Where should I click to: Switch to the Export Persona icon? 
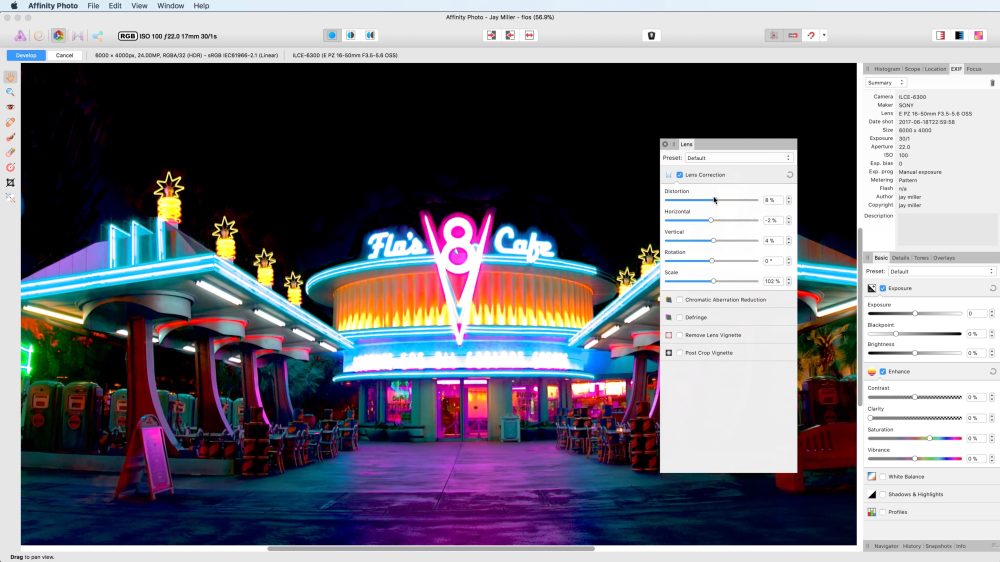click(98, 36)
